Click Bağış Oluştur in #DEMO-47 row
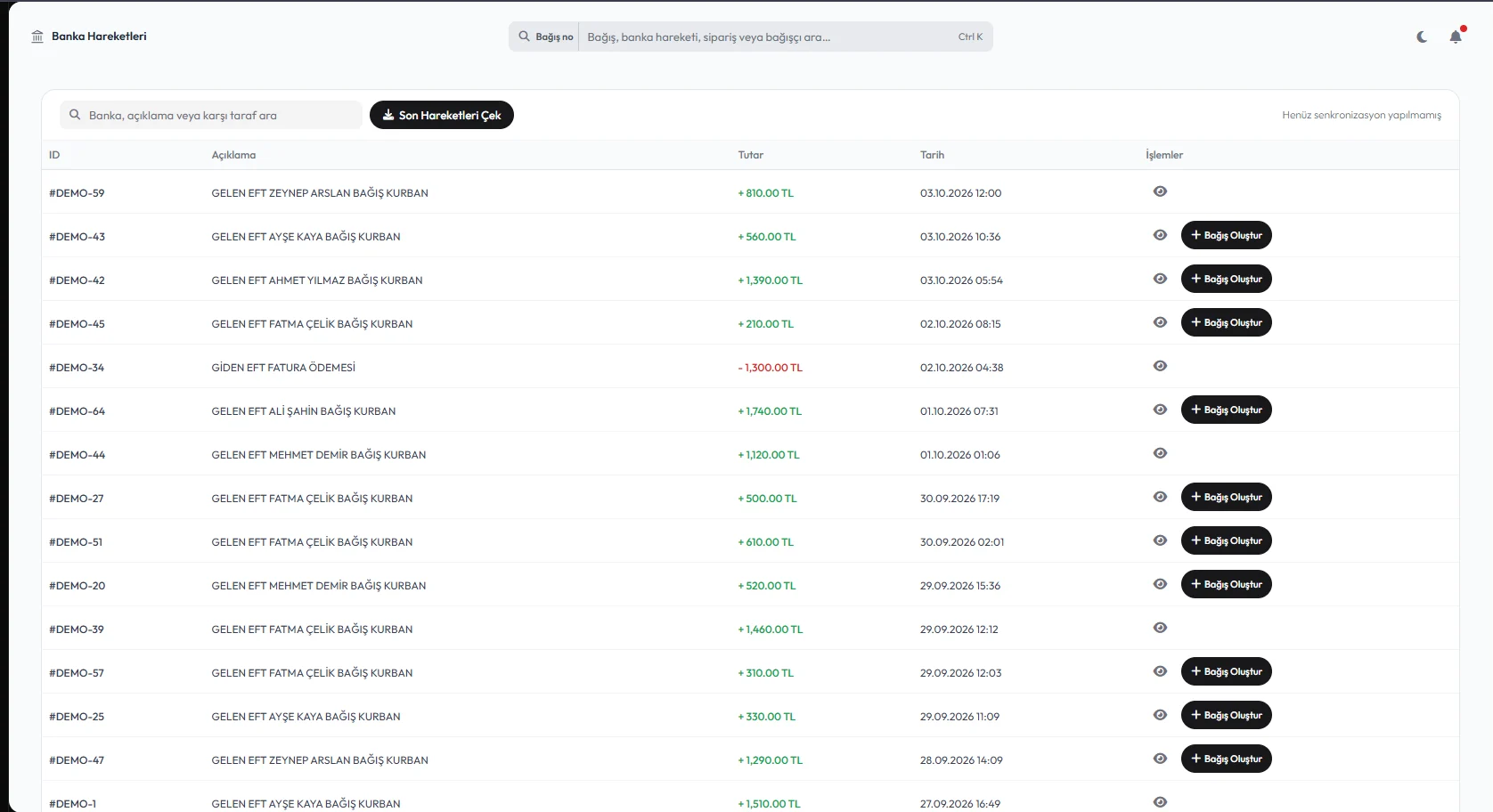This screenshot has height=812, width=1493. click(1227, 759)
